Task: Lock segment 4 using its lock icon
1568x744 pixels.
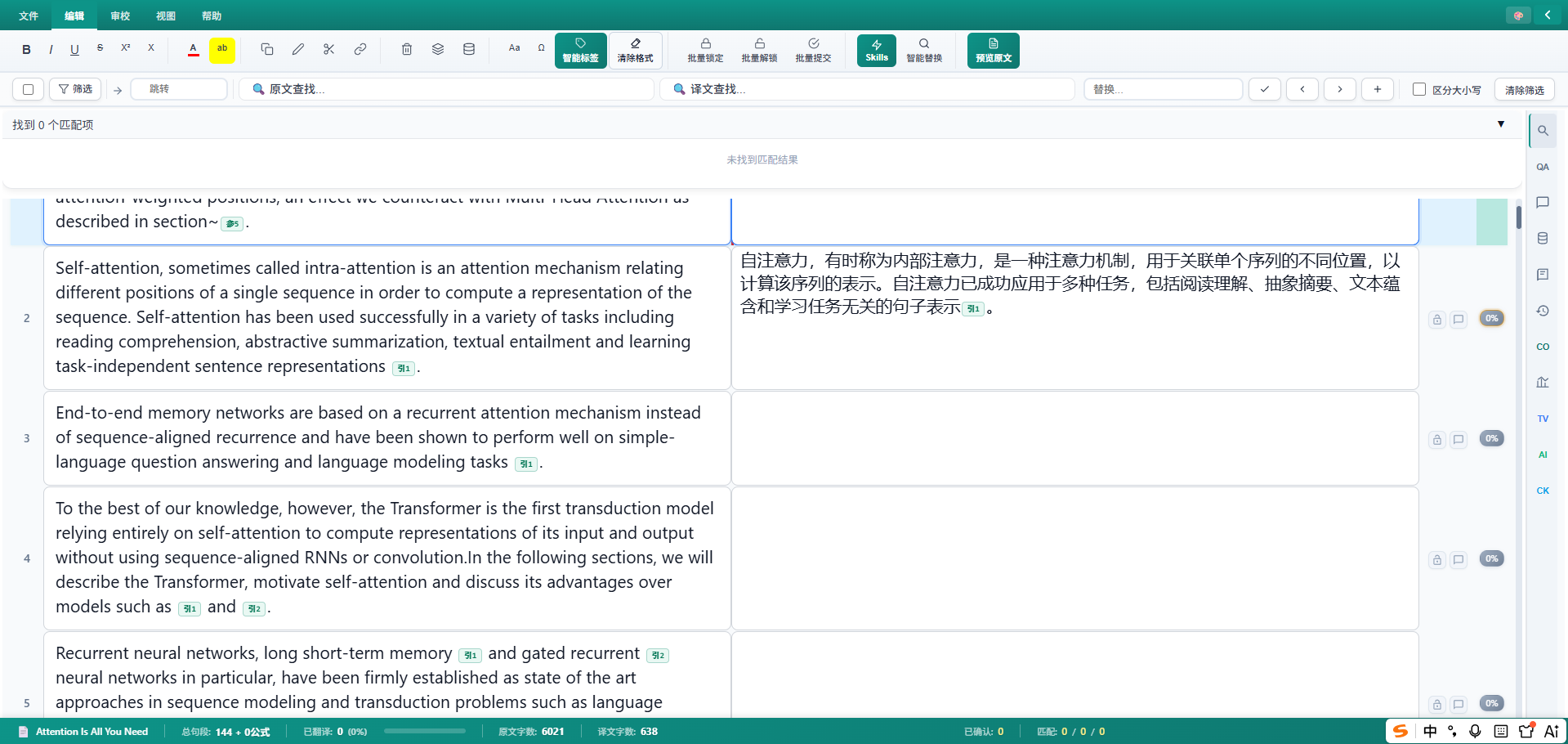Action: (1437, 560)
